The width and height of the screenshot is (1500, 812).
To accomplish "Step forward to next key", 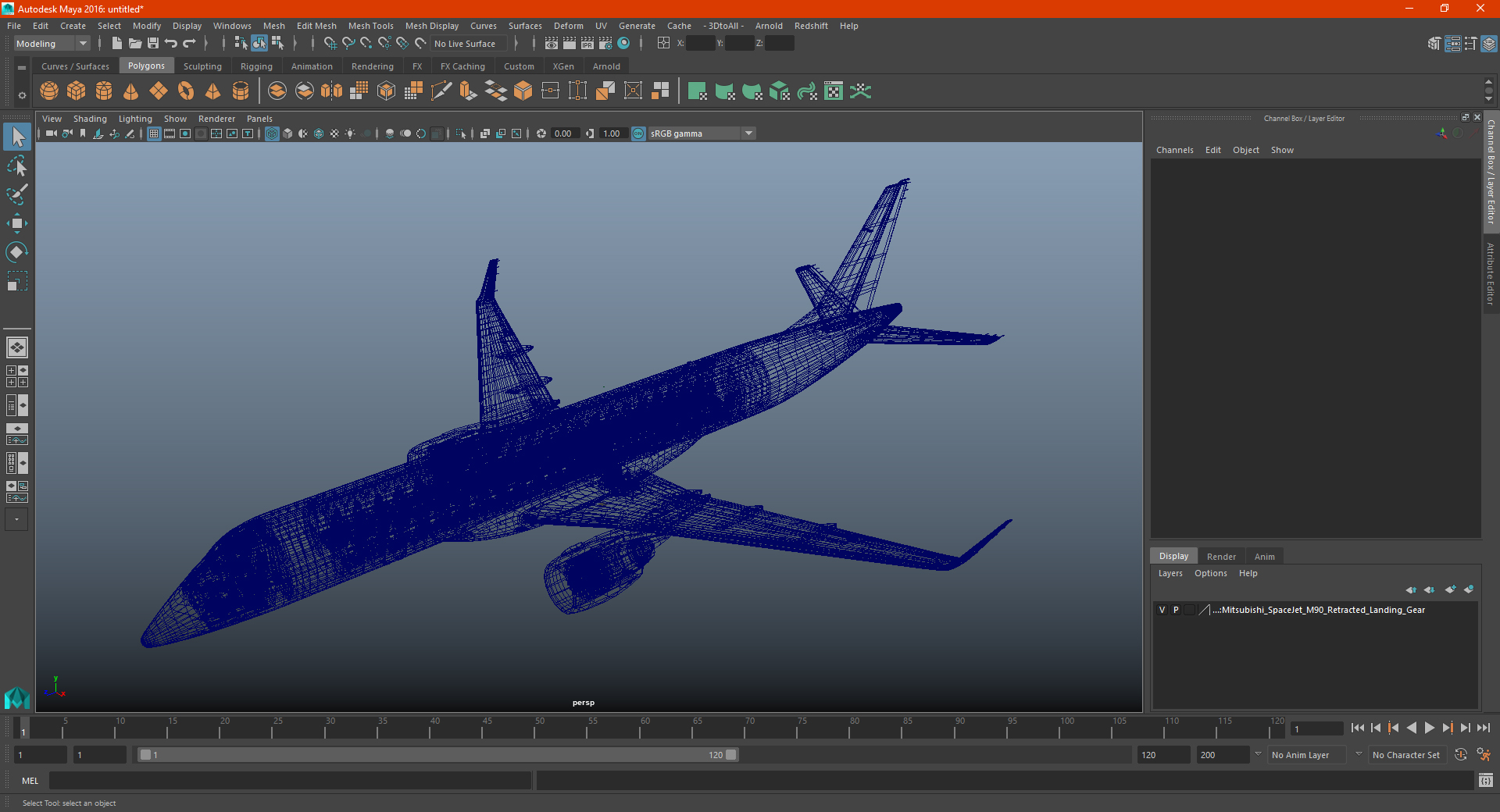I will pyautogui.click(x=1447, y=728).
